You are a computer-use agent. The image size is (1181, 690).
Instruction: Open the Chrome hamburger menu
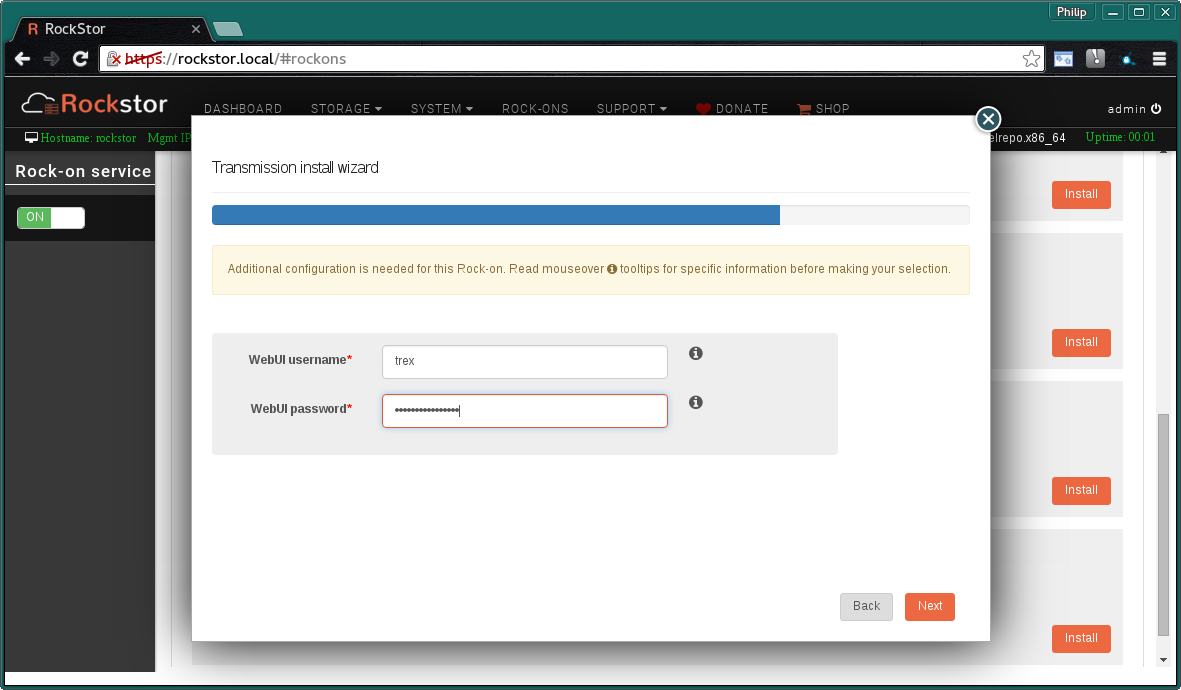pos(1159,59)
